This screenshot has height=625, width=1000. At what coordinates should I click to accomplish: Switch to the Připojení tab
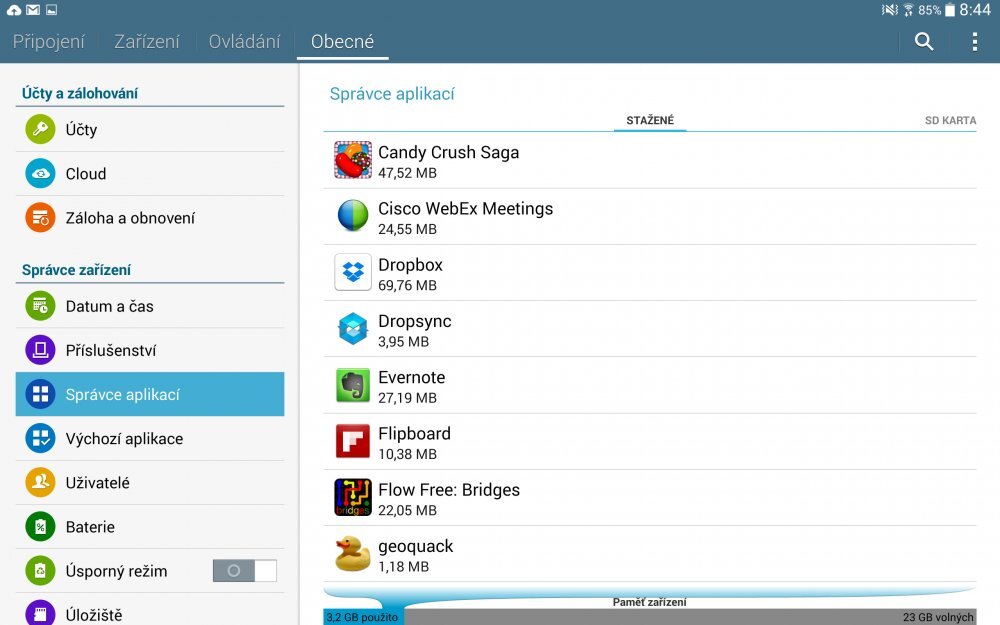[48, 41]
